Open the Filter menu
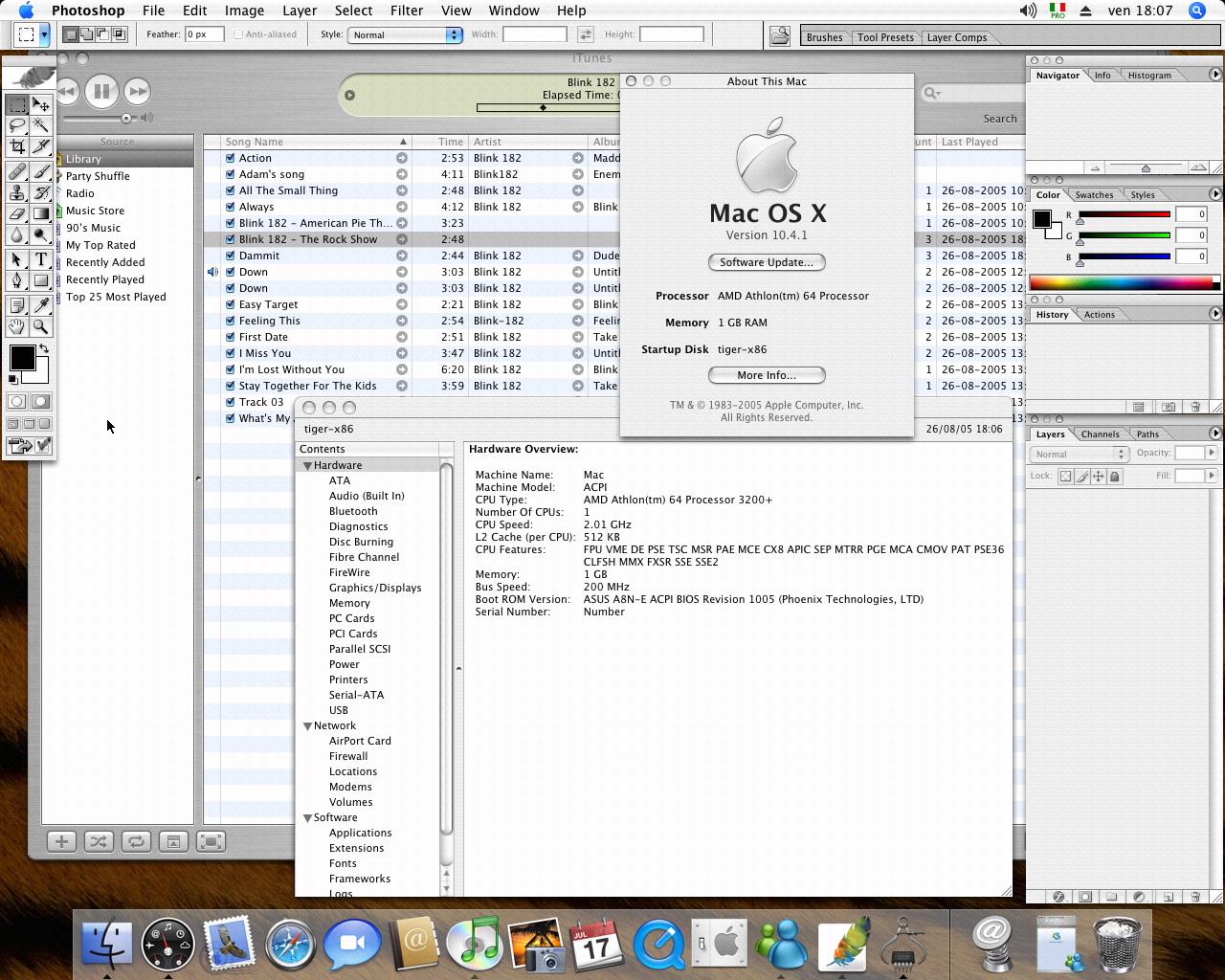Screen dimensions: 1225x980 tap(407, 11)
